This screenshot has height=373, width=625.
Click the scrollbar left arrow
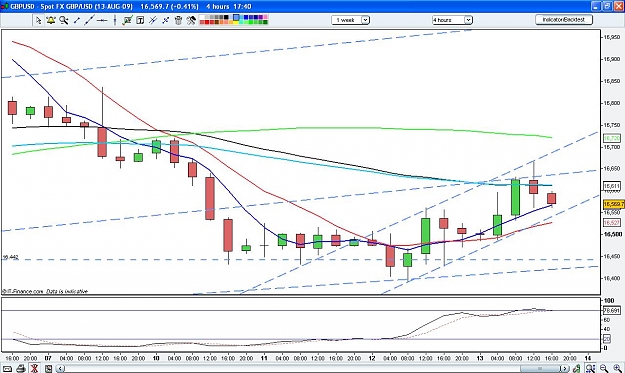[x=60, y=369]
